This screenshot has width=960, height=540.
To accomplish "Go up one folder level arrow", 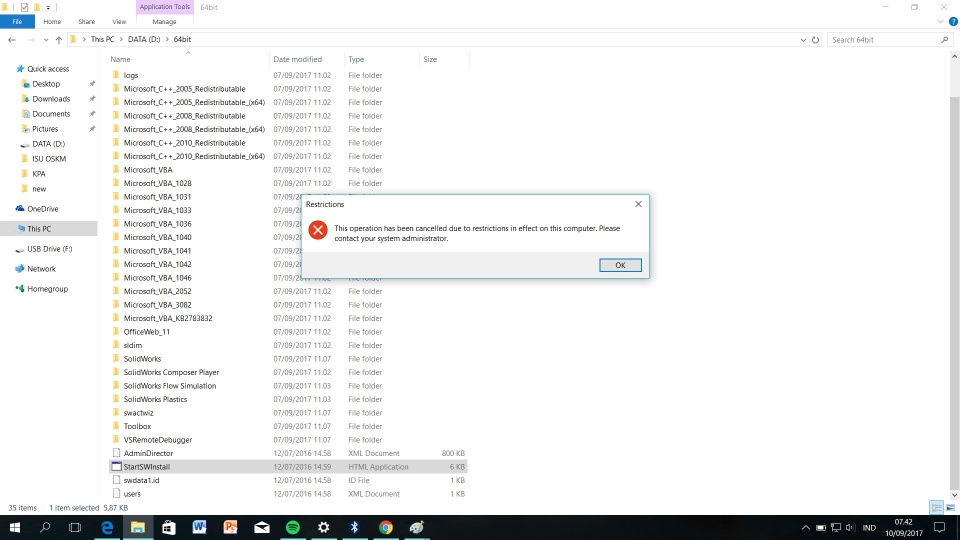I will pos(59,40).
